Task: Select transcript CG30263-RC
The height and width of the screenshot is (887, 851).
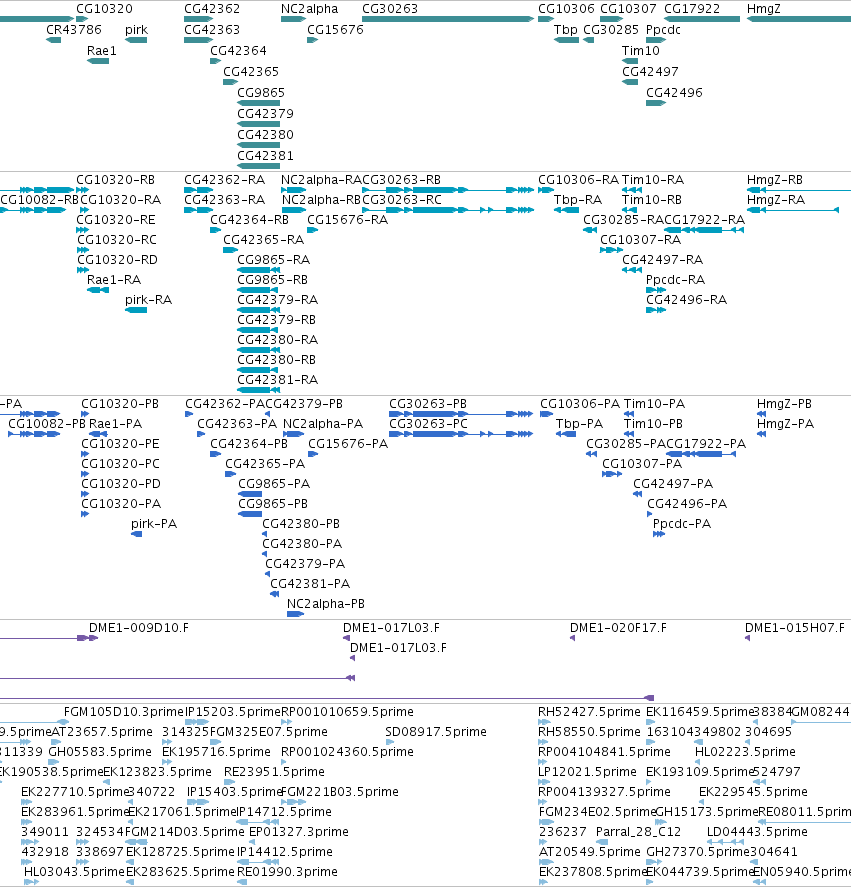Action: [402, 199]
